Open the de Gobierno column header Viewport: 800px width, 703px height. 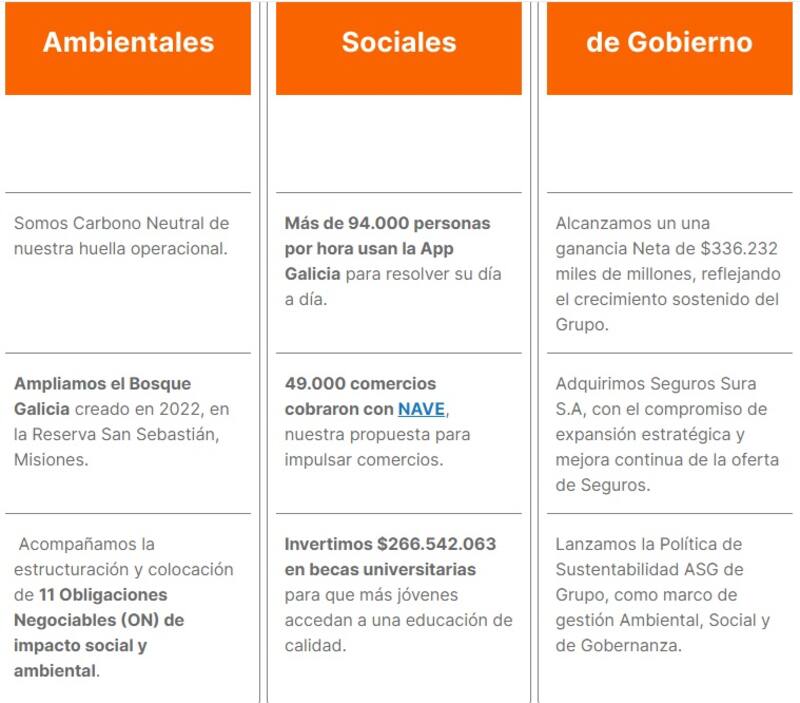pyautogui.click(x=669, y=43)
